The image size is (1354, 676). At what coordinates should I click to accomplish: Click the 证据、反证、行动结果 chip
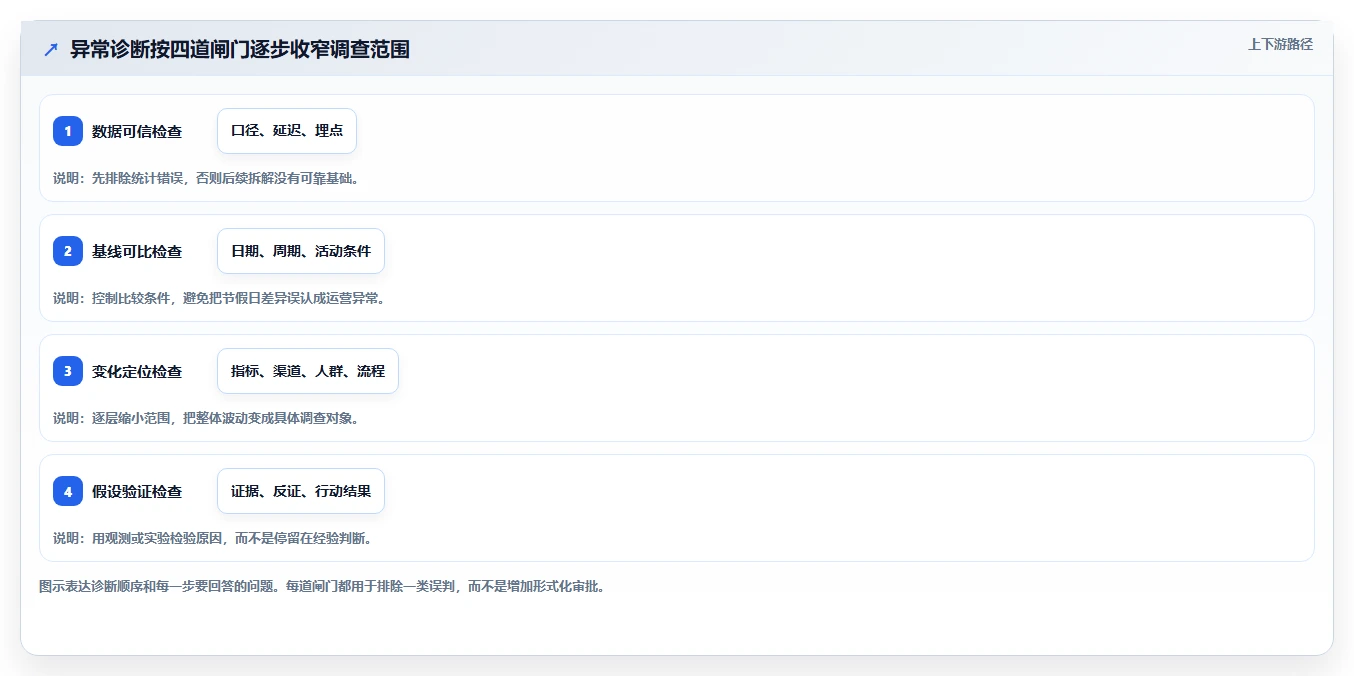click(301, 491)
